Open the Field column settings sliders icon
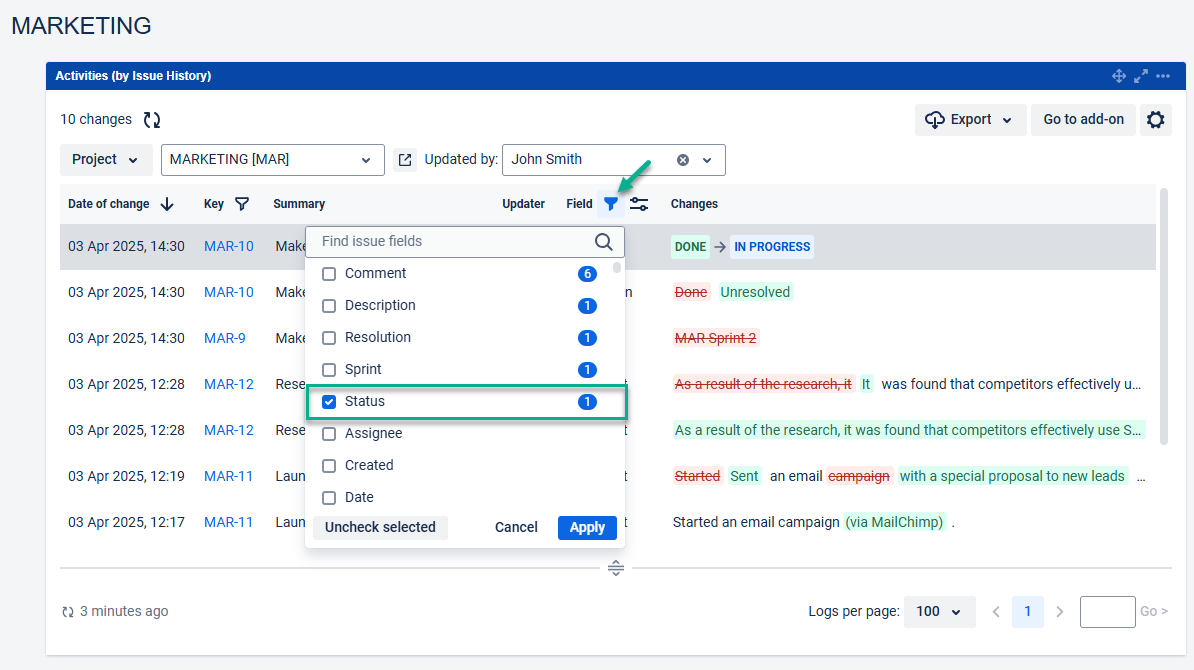The image size is (1194, 670). tap(639, 204)
